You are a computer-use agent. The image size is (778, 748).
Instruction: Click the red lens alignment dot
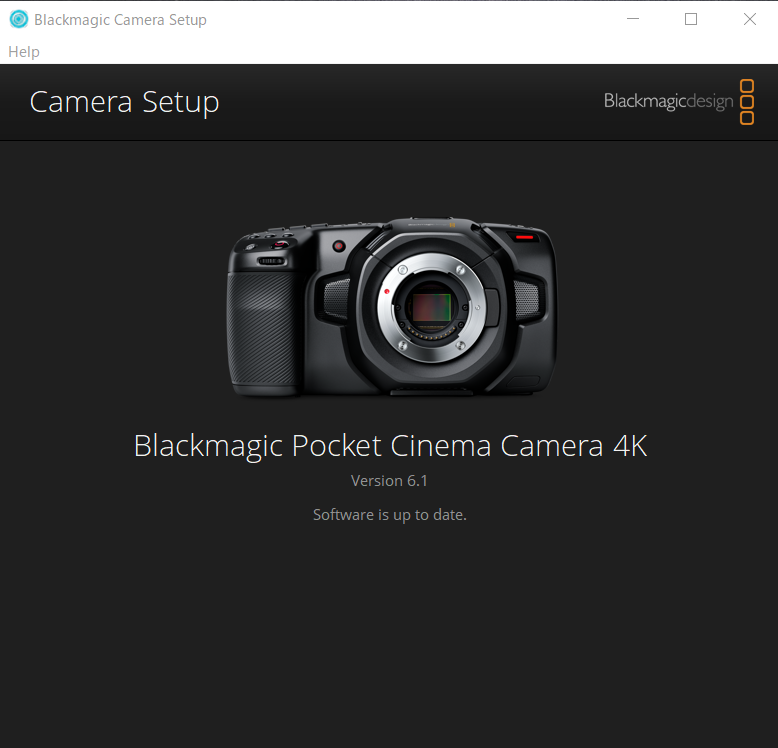point(386,291)
